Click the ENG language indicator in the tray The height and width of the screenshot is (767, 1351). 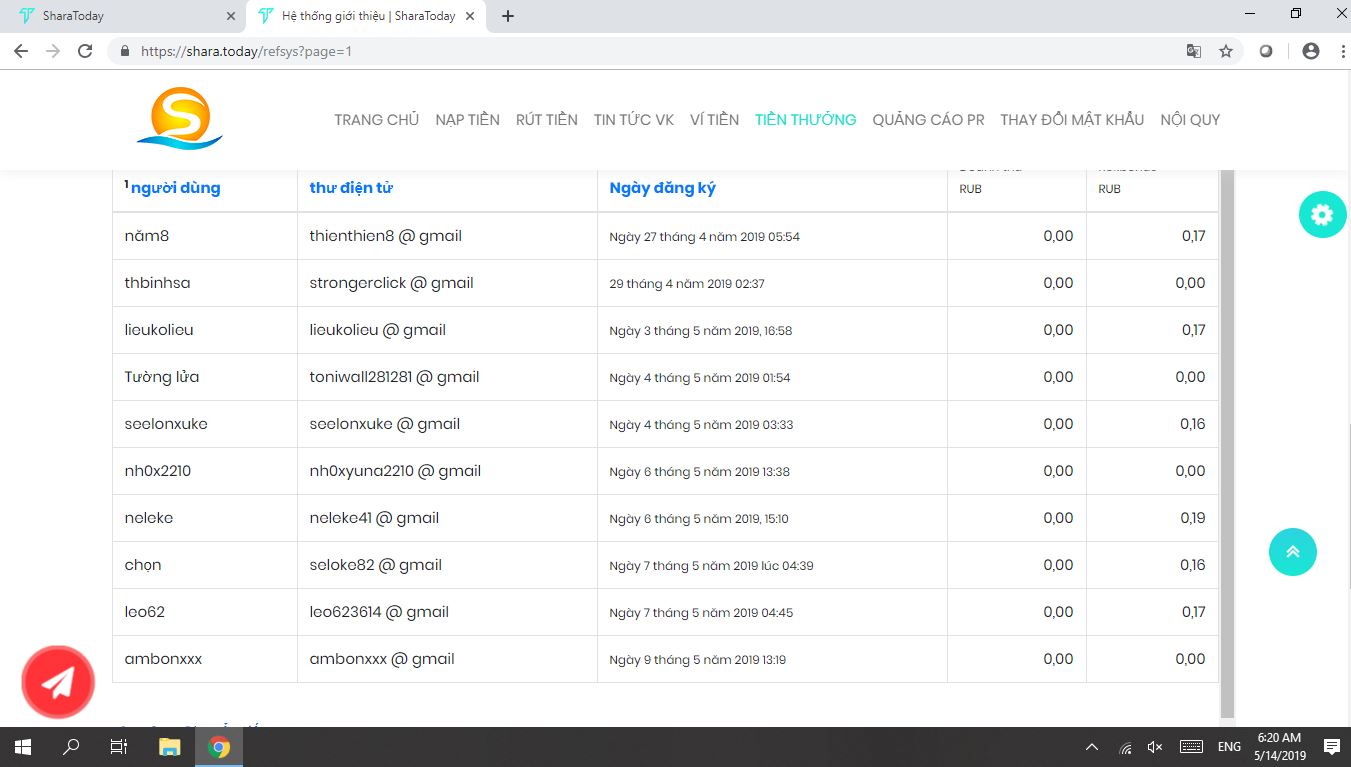pos(1229,747)
